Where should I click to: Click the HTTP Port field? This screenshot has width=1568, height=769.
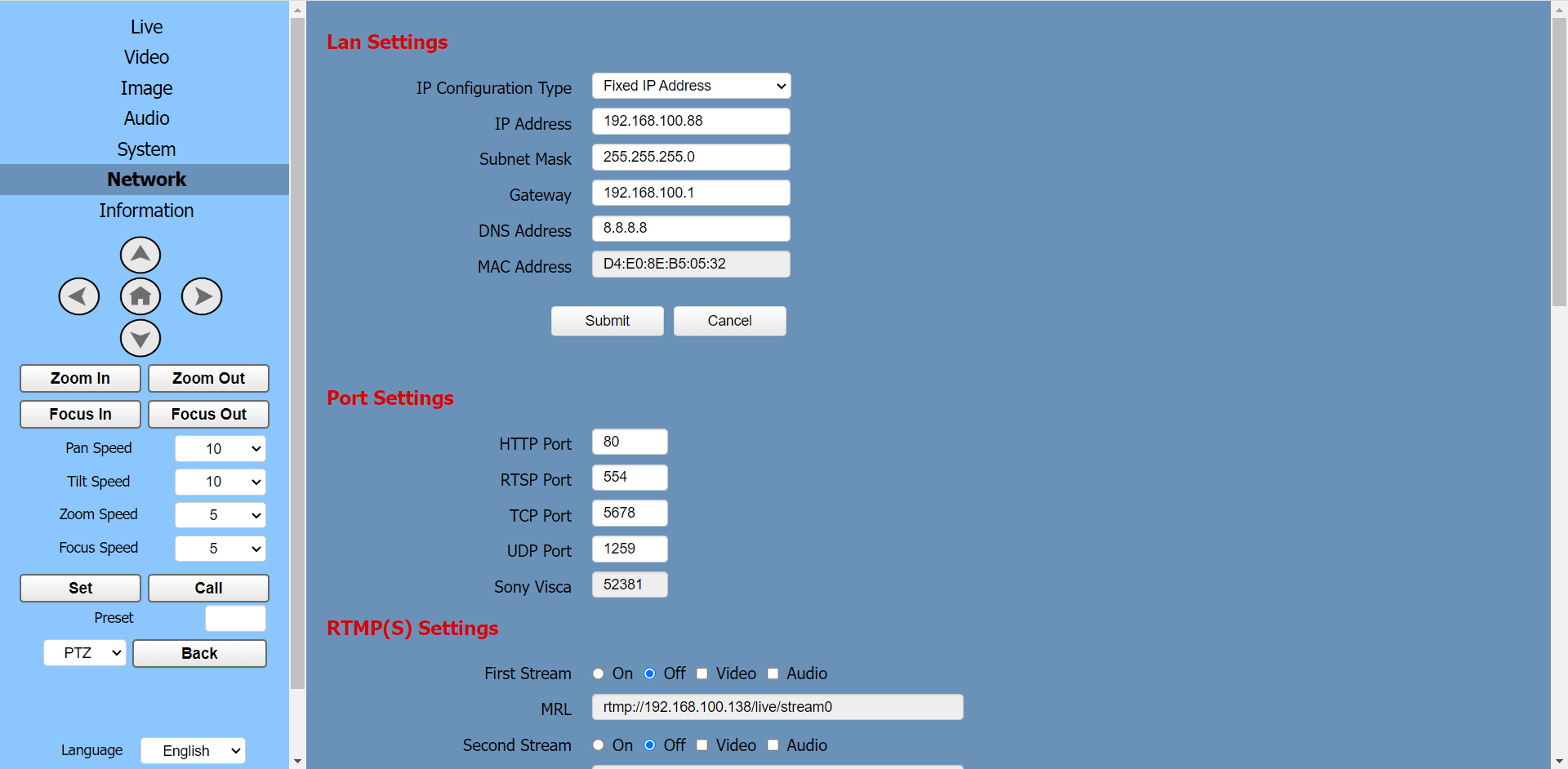click(630, 442)
